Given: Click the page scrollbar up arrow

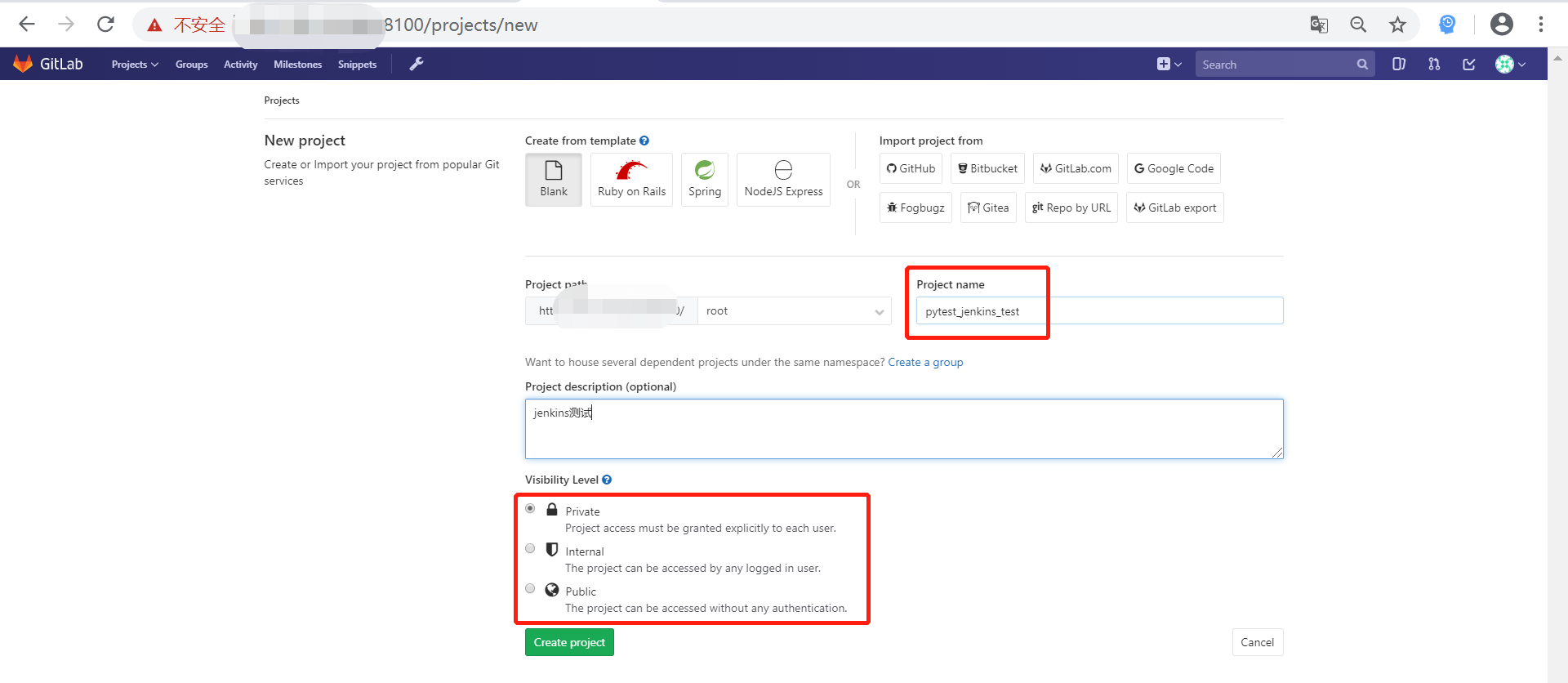Looking at the screenshot, I should pos(1557,59).
